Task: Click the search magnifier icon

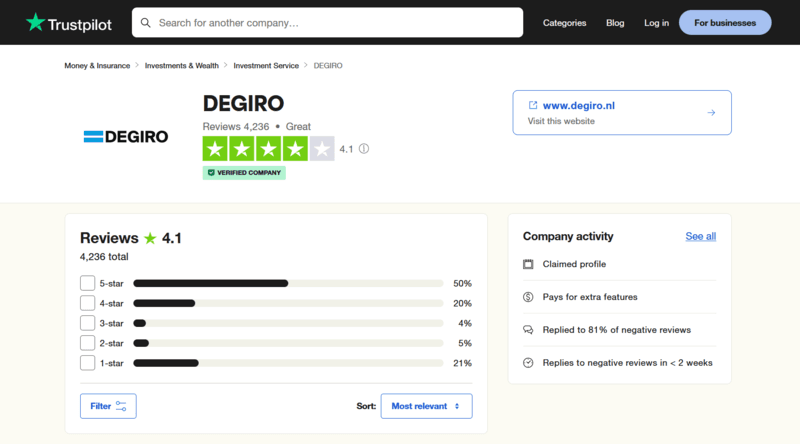Action: [145, 23]
